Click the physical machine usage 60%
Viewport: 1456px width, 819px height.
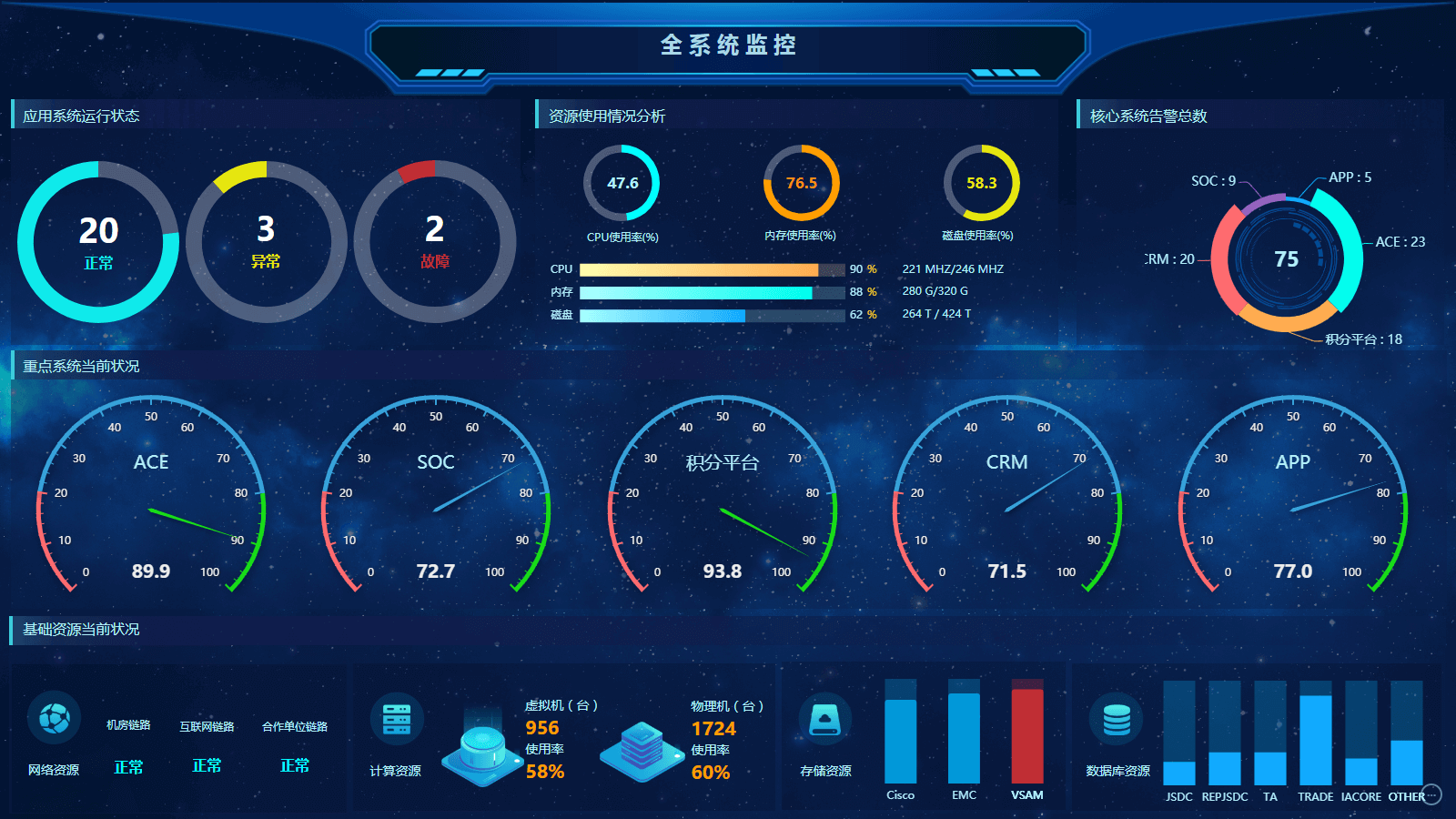(711, 773)
